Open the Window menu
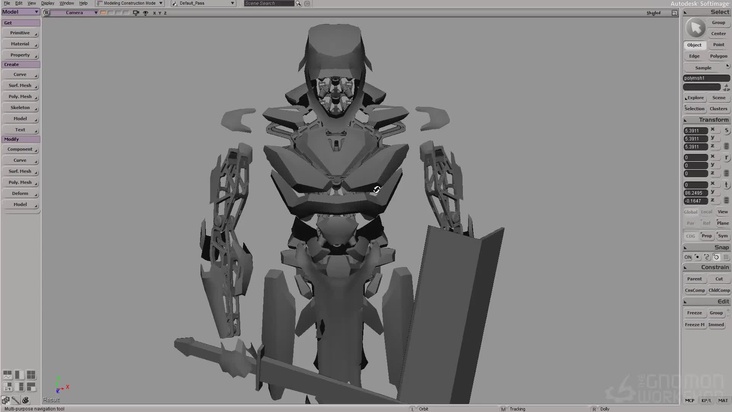Screen dimensions: 732x412 coord(66,3)
